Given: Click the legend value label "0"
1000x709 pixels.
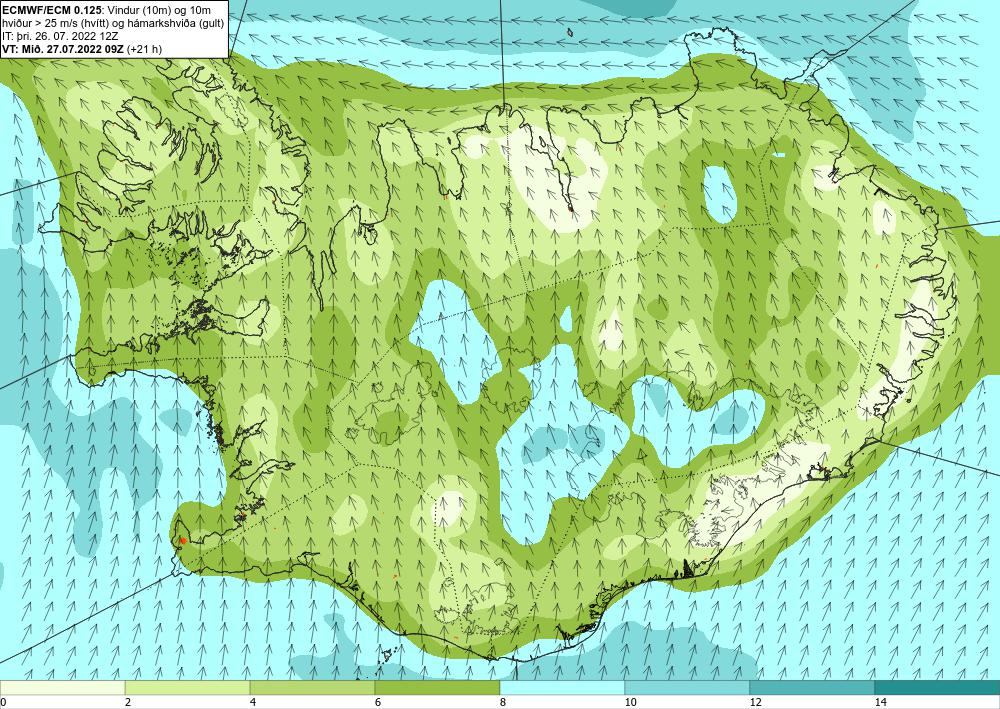Looking at the screenshot, I should click(3, 702).
